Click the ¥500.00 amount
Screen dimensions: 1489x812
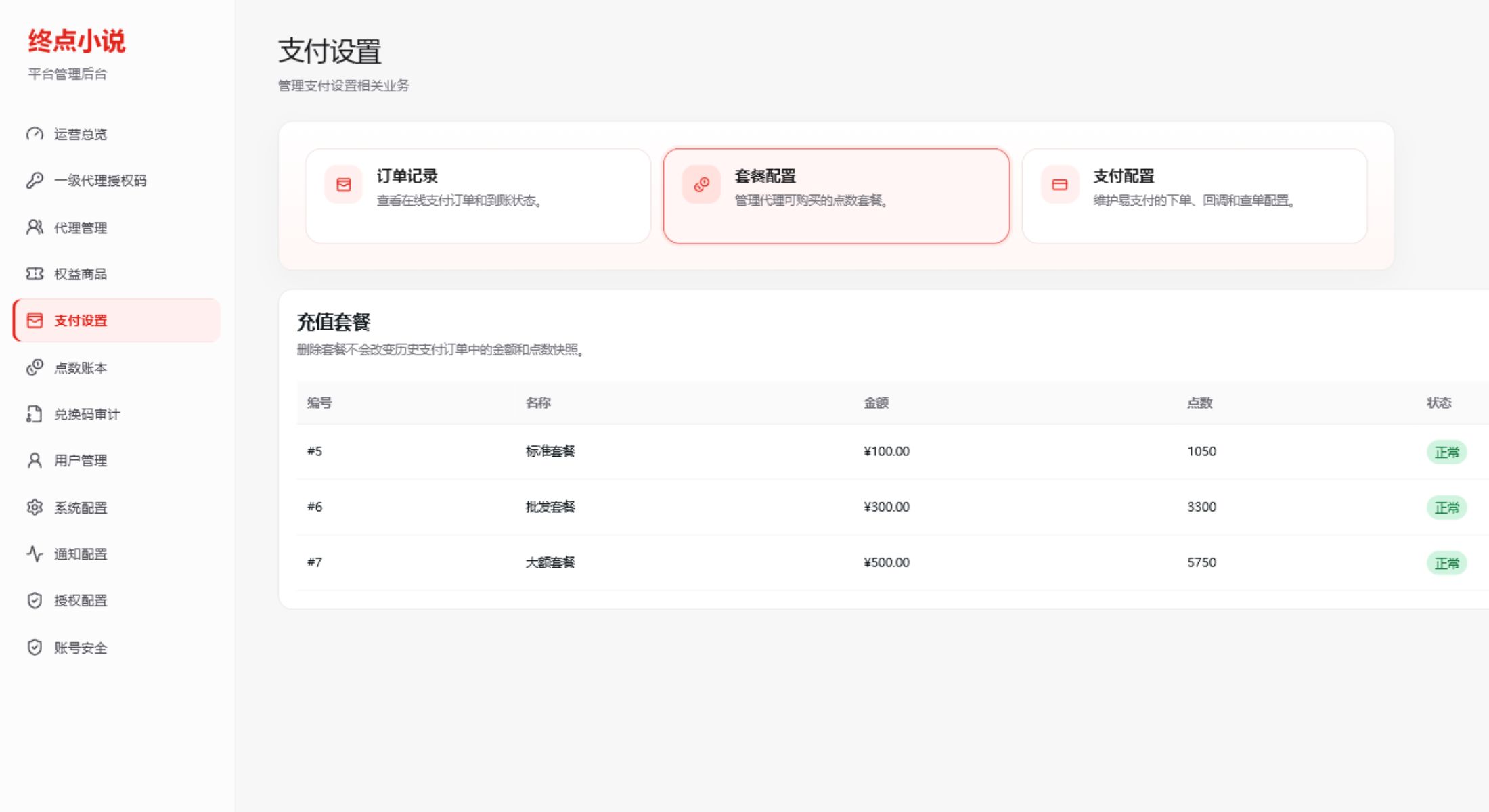[x=887, y=562]
